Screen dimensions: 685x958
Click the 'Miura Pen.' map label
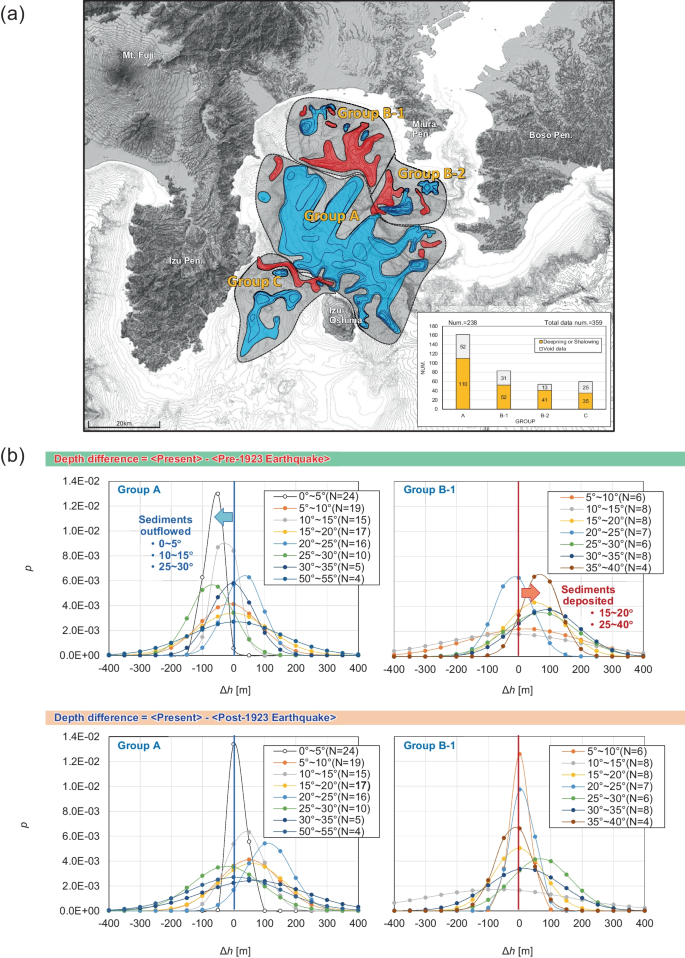[423, 128]
